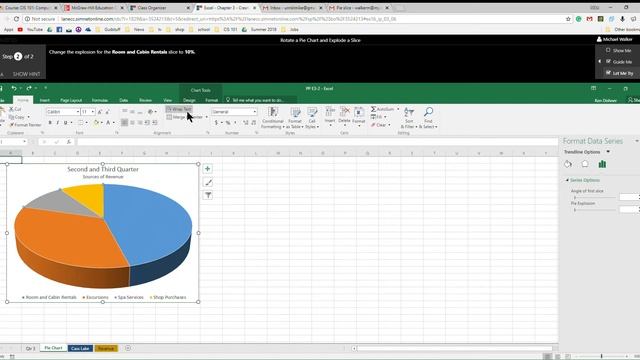This screenshot has height=360, width=640.
Task: Switch to the Cass Lake sheet tab
Action: click(x=80, y=348)
